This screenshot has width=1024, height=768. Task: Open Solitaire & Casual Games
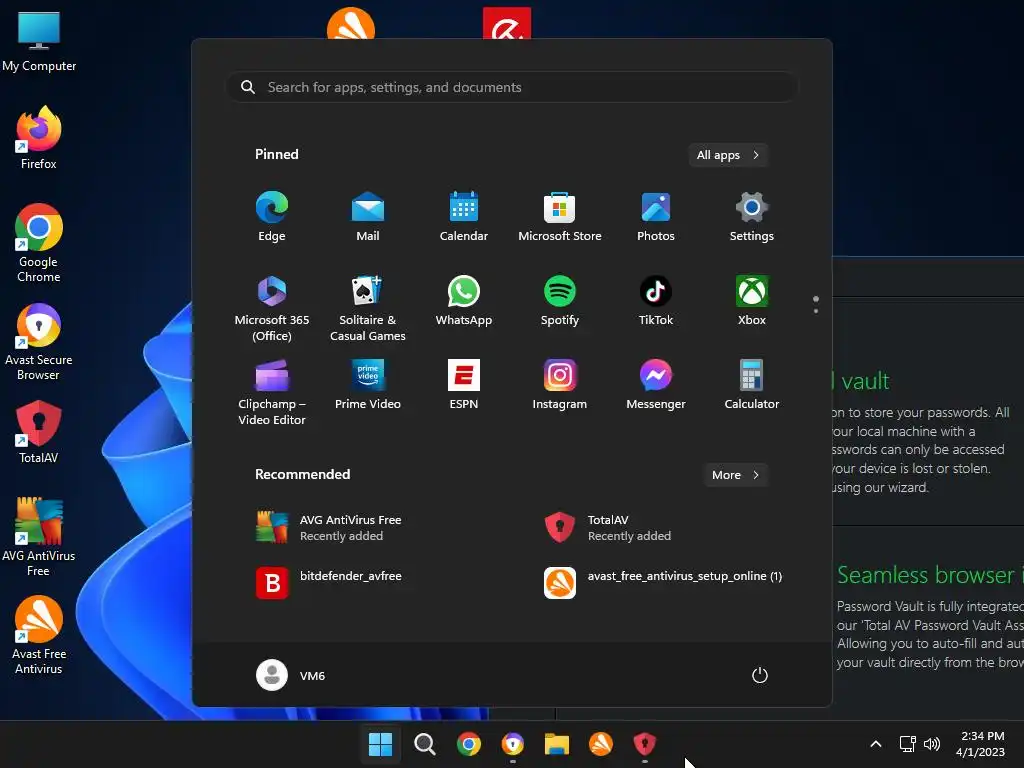[368, 308]
